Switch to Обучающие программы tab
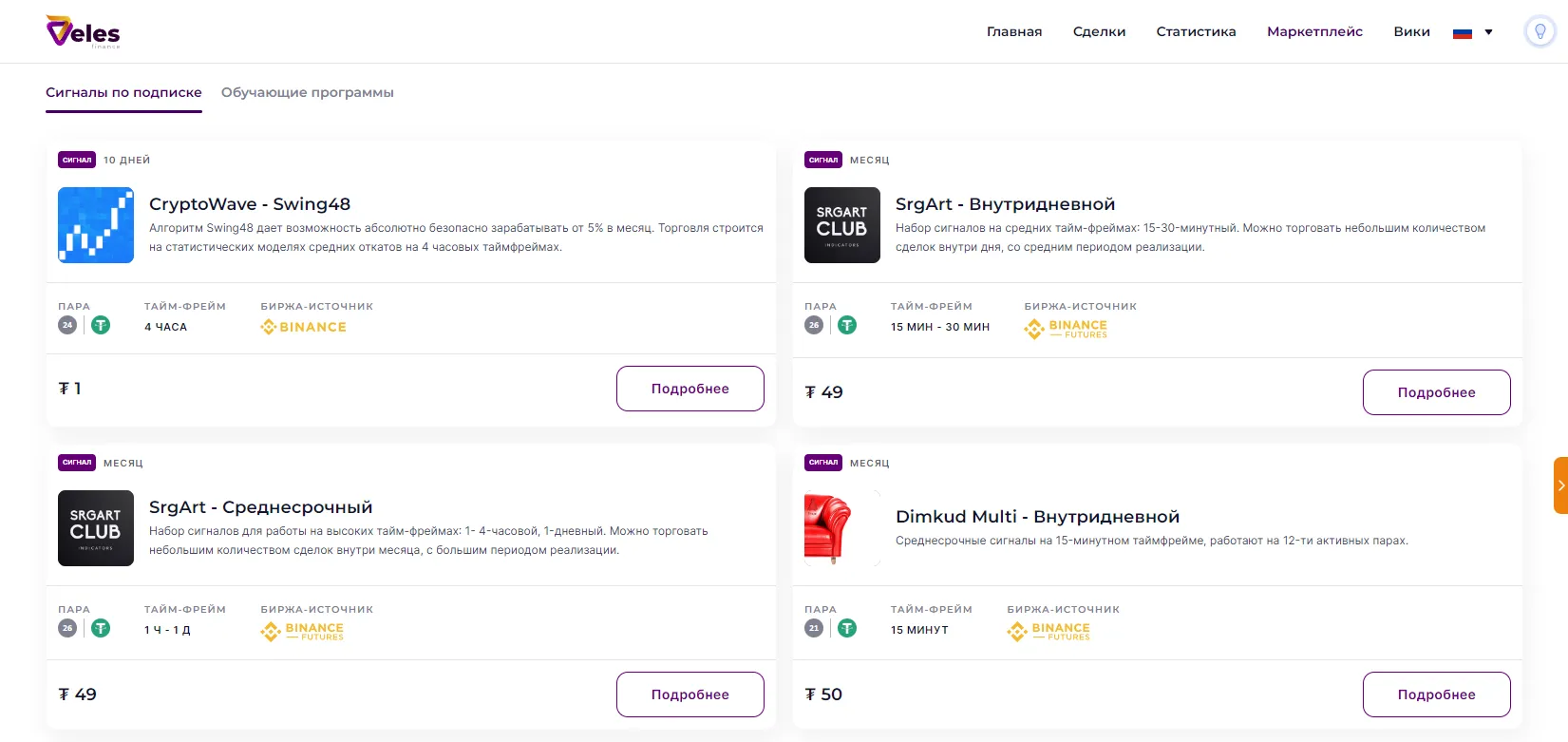 coord(307,92)
